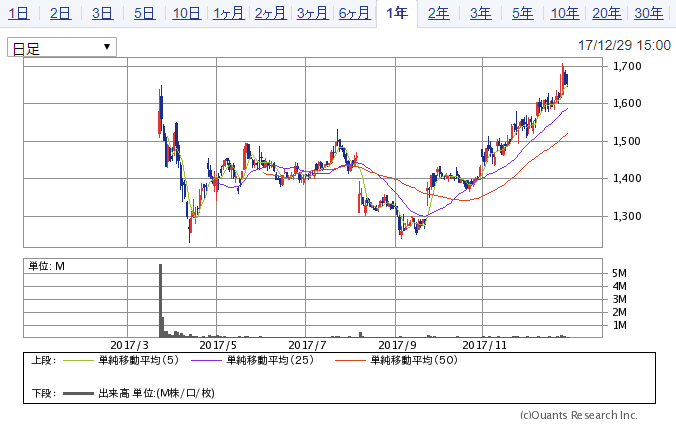Select the 2日 time range tab
676x427 pixels.
coord(60,13)
